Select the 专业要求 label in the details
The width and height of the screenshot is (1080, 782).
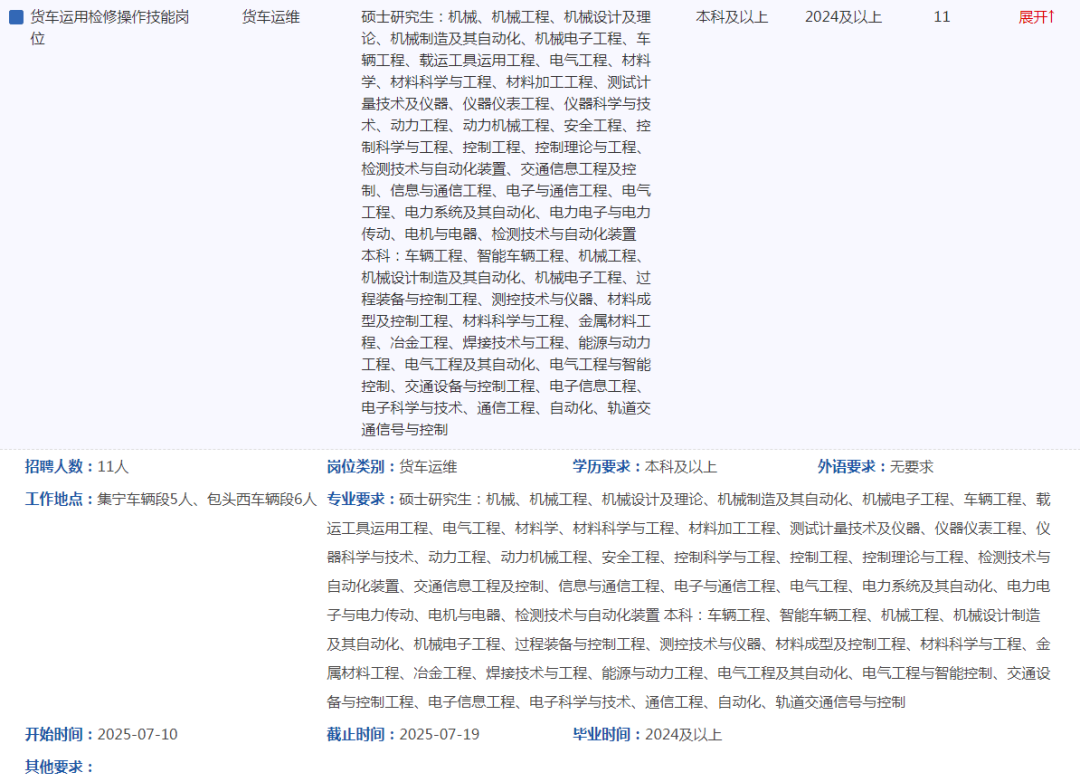(362, 499)
